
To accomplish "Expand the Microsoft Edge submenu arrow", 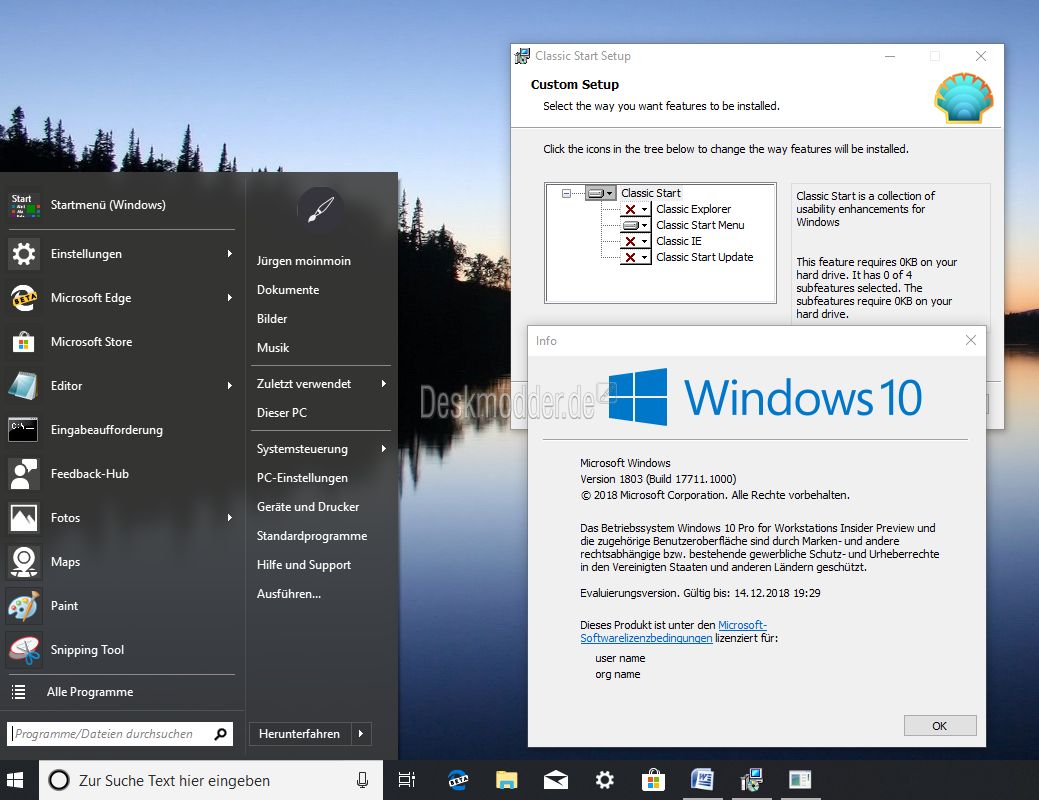I will [x=229, y=298].
